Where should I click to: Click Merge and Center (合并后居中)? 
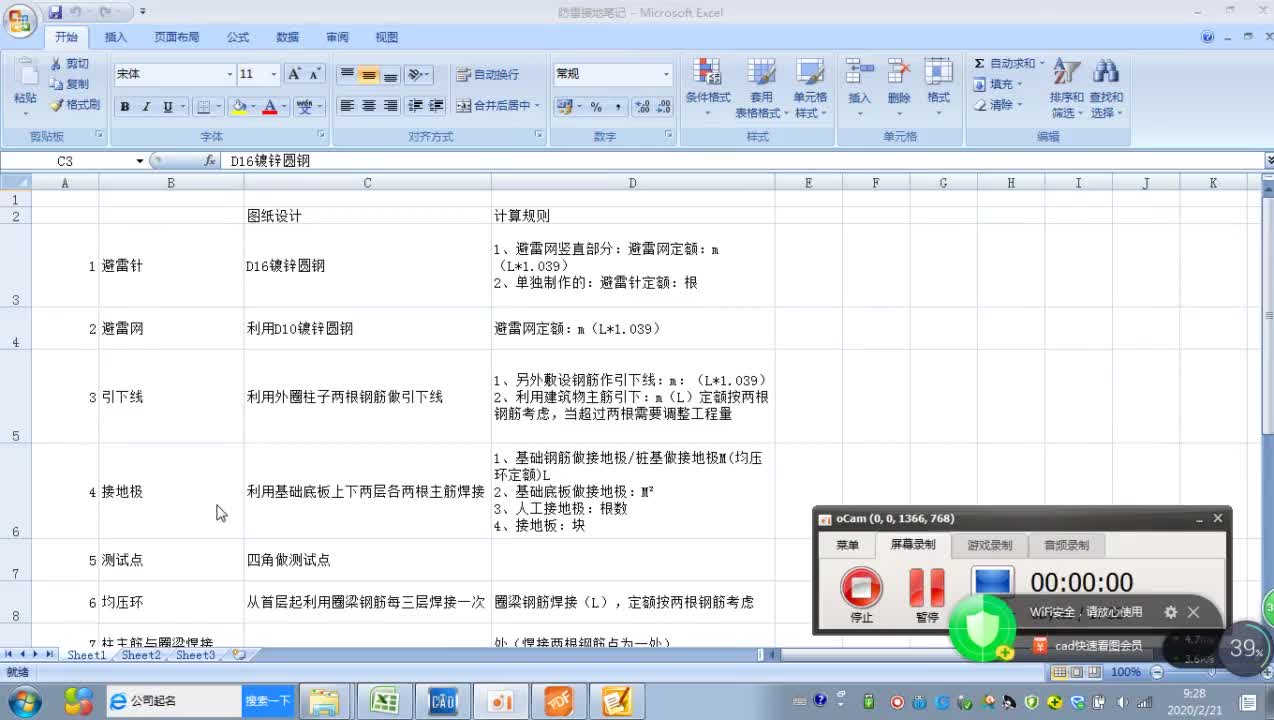coord(498,106)
